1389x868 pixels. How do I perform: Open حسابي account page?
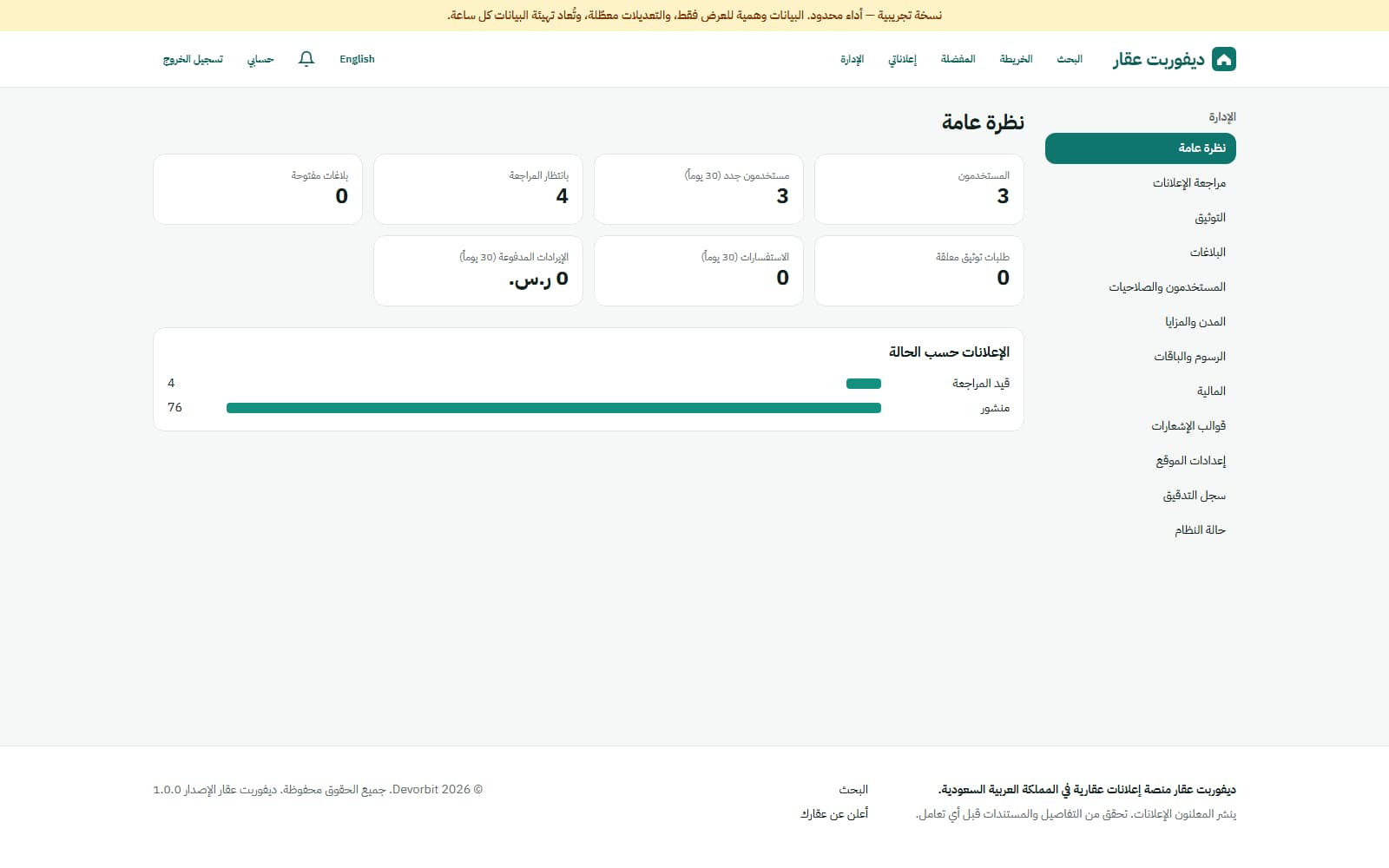[260, 59]
